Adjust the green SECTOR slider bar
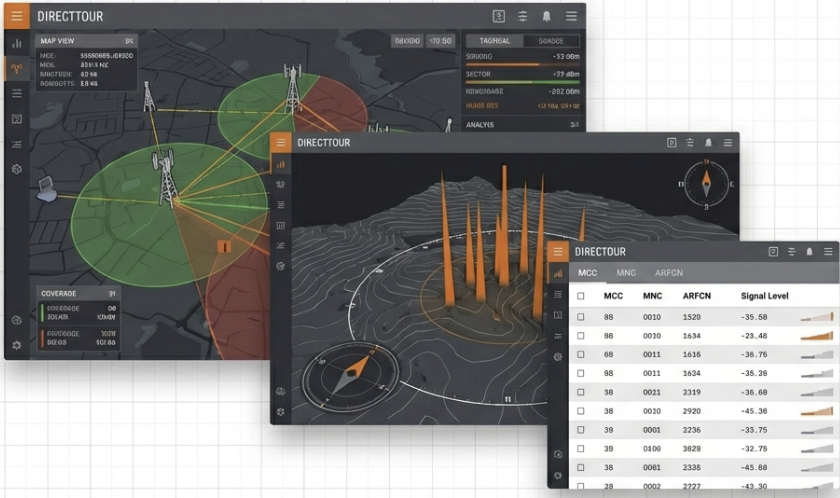The image size is (840, 498). click(x=522, y=82)
